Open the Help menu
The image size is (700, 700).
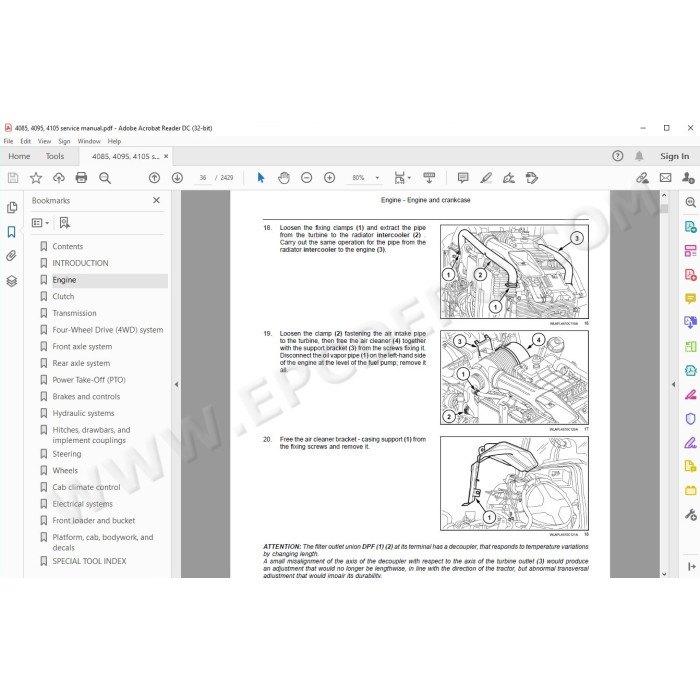point(114,141)
